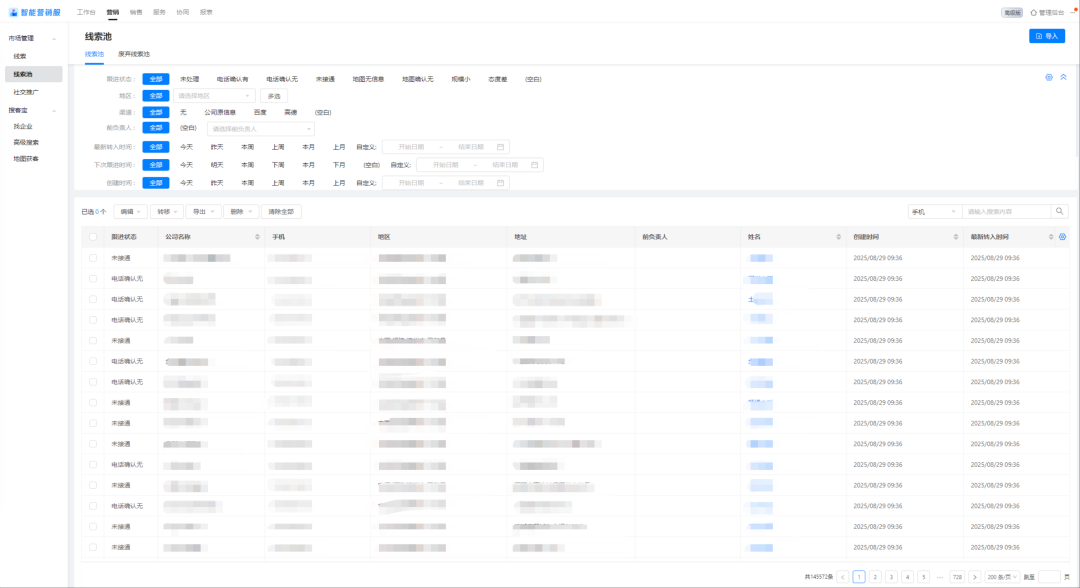Sort by 创建时间 column arrows
Screen dimensions: 1080x588
[955, 237]
